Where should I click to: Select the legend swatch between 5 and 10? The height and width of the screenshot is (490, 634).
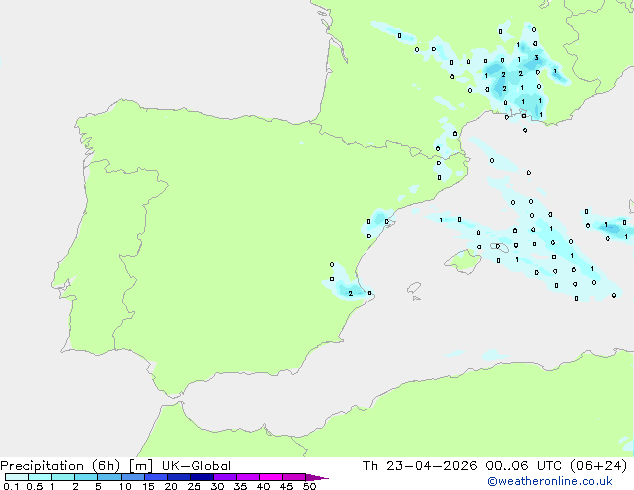[x=109, y=477]
